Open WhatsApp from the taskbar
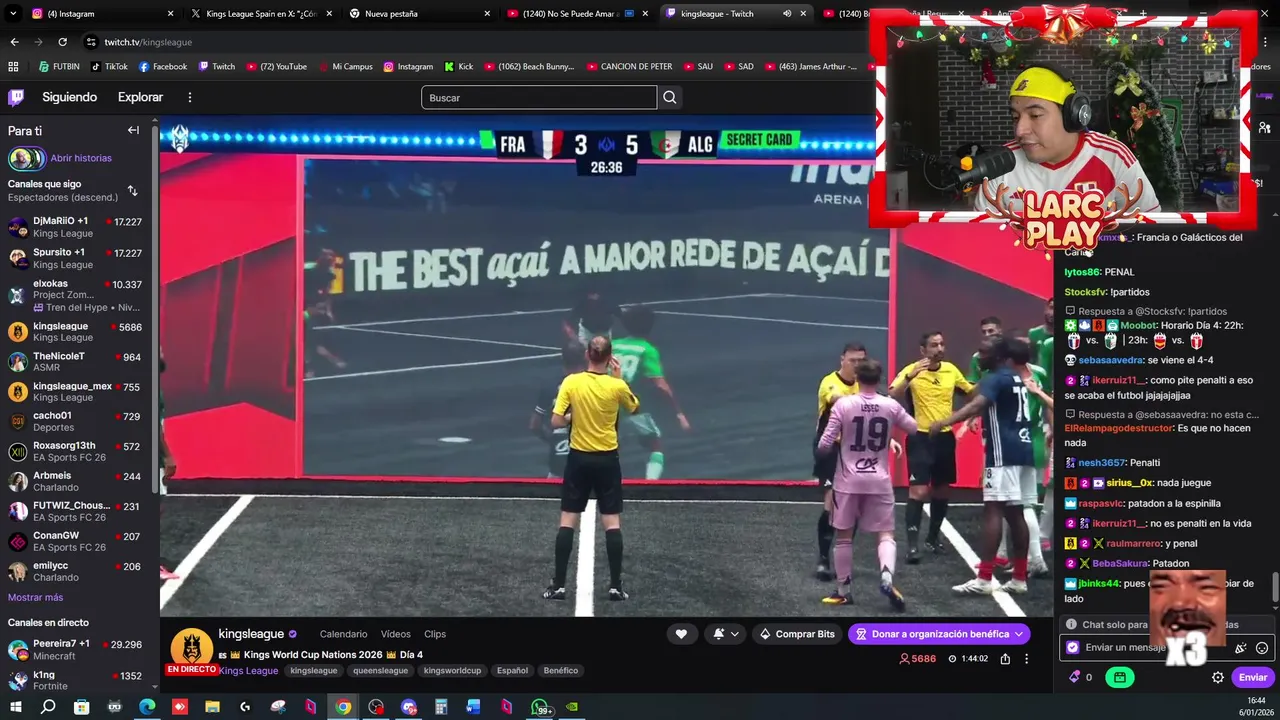This screenshot has width=1280, height=720. point(540,707)
